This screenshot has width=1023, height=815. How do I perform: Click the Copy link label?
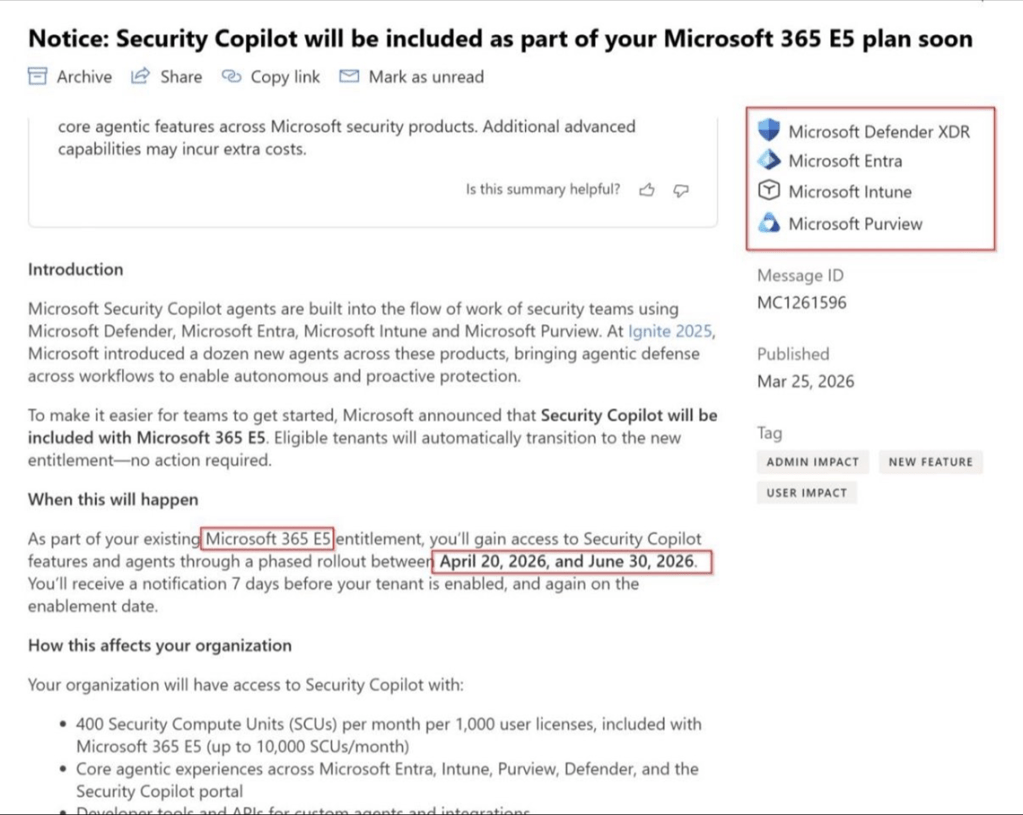[285, 77]
